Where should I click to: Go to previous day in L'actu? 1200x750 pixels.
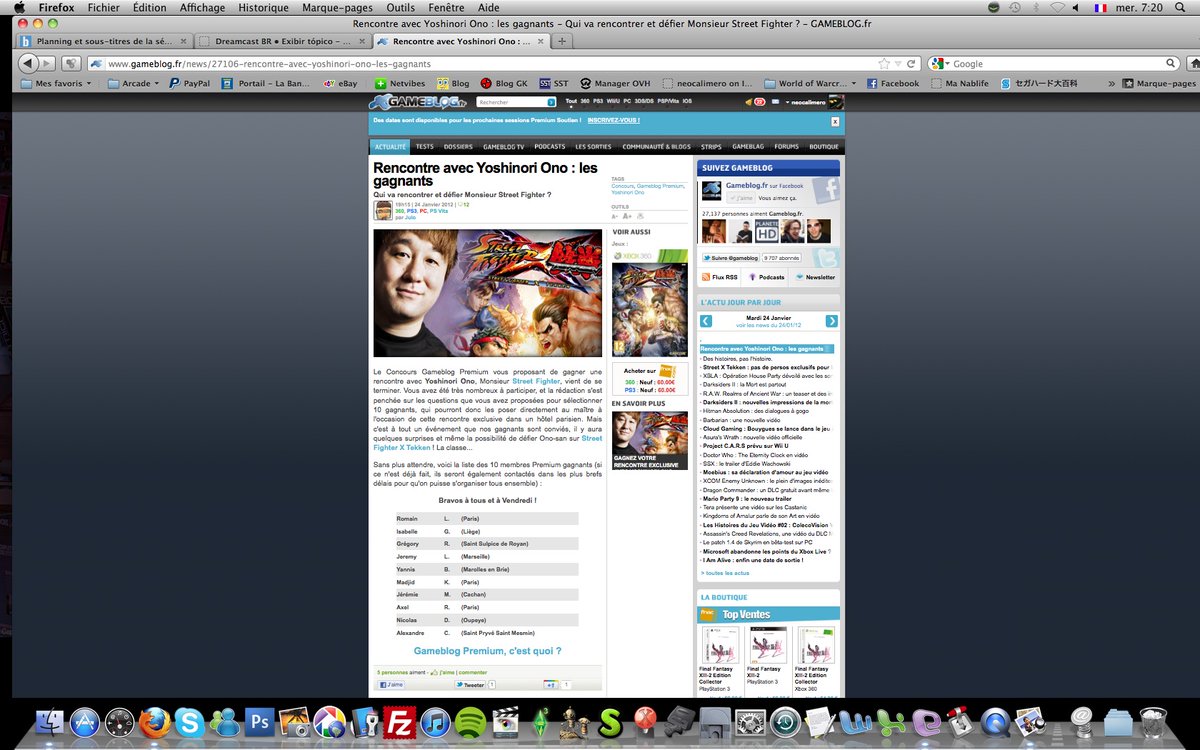706,321
